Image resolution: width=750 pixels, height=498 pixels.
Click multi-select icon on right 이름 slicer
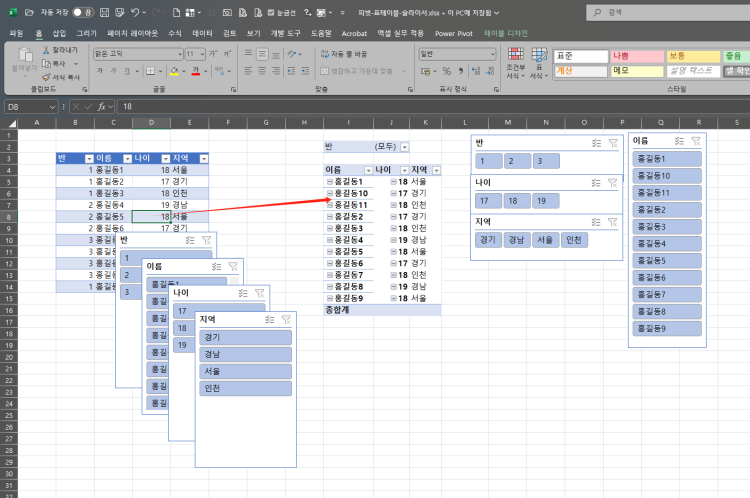(680, 141)
